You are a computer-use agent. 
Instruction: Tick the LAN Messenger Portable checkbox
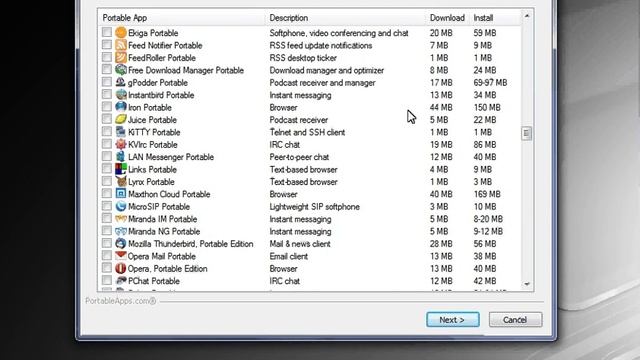pyautogui.click(x=107, y=156)
